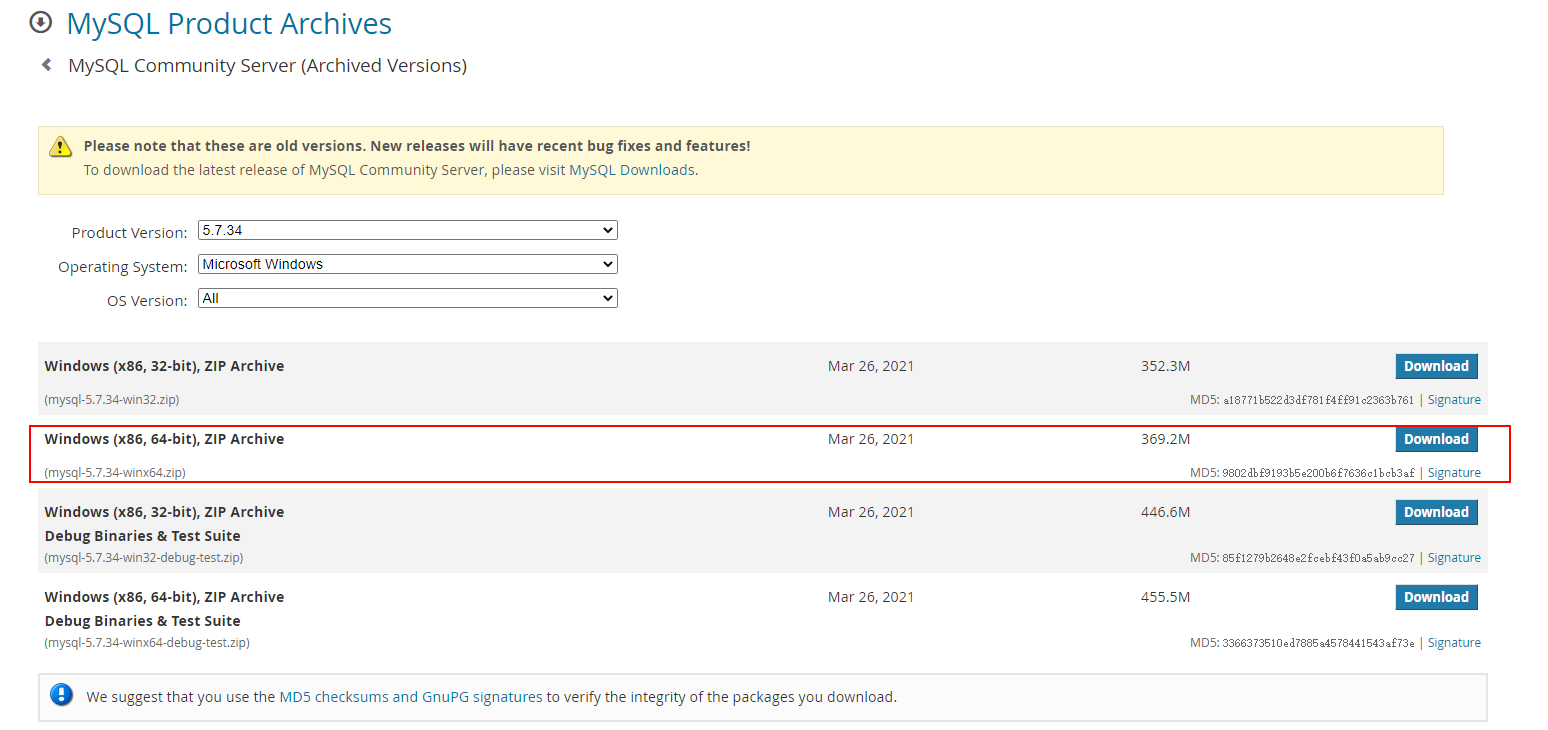Select filename mysql-5.7.34-winx64-debug-test.zip
Screen dimensions: 1548x730
click(147, 642)
